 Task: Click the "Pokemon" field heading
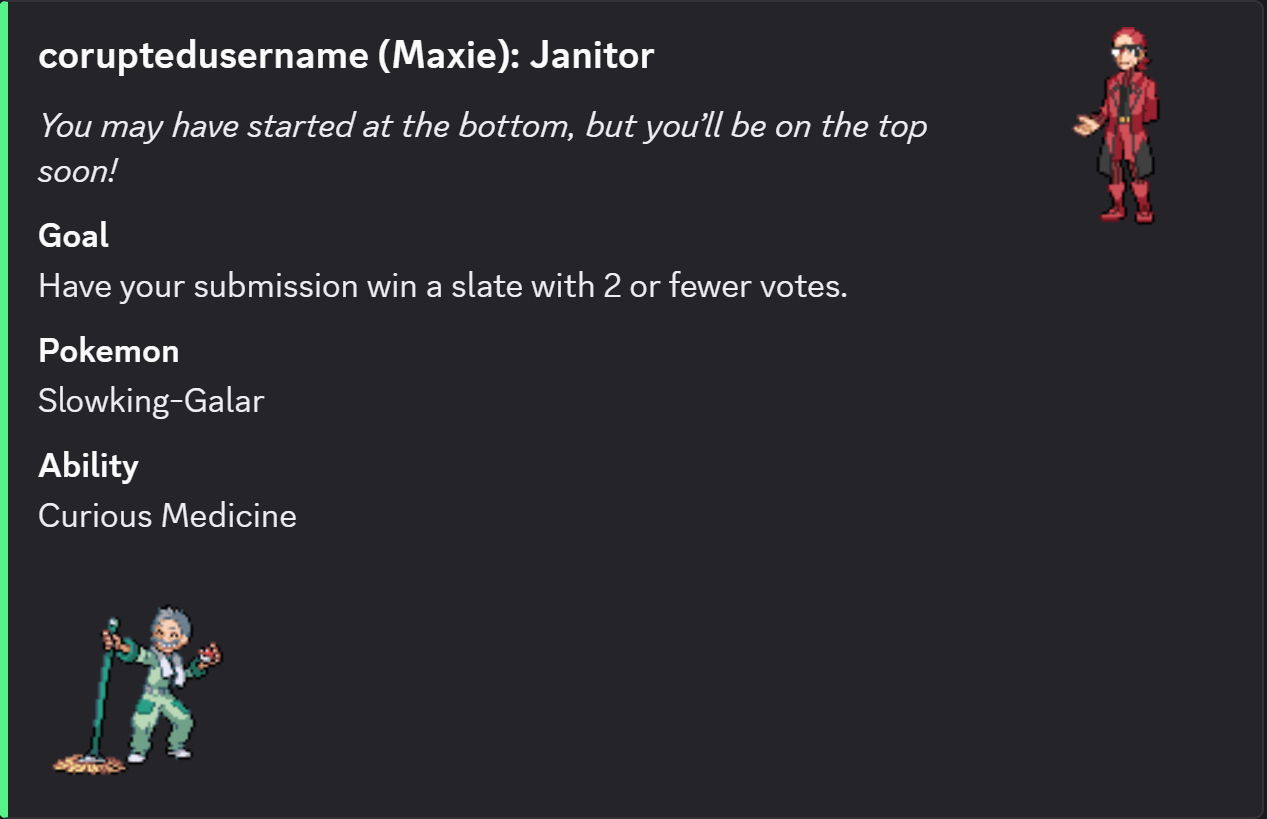[x=108, y=351]
